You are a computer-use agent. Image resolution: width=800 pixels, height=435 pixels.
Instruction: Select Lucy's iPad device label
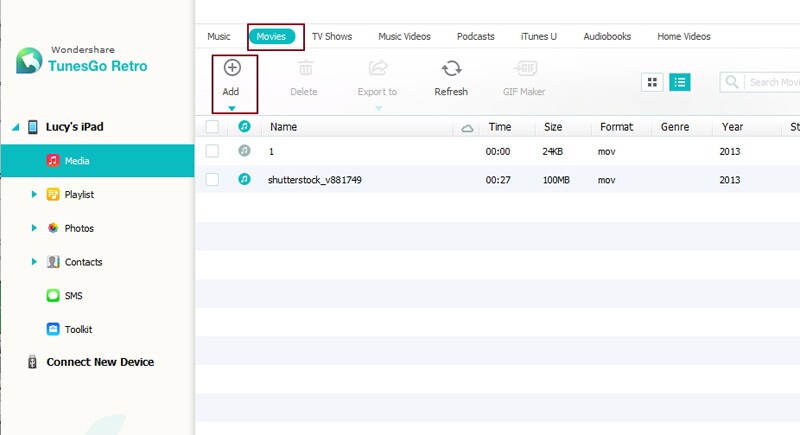(x=74, y=127)
